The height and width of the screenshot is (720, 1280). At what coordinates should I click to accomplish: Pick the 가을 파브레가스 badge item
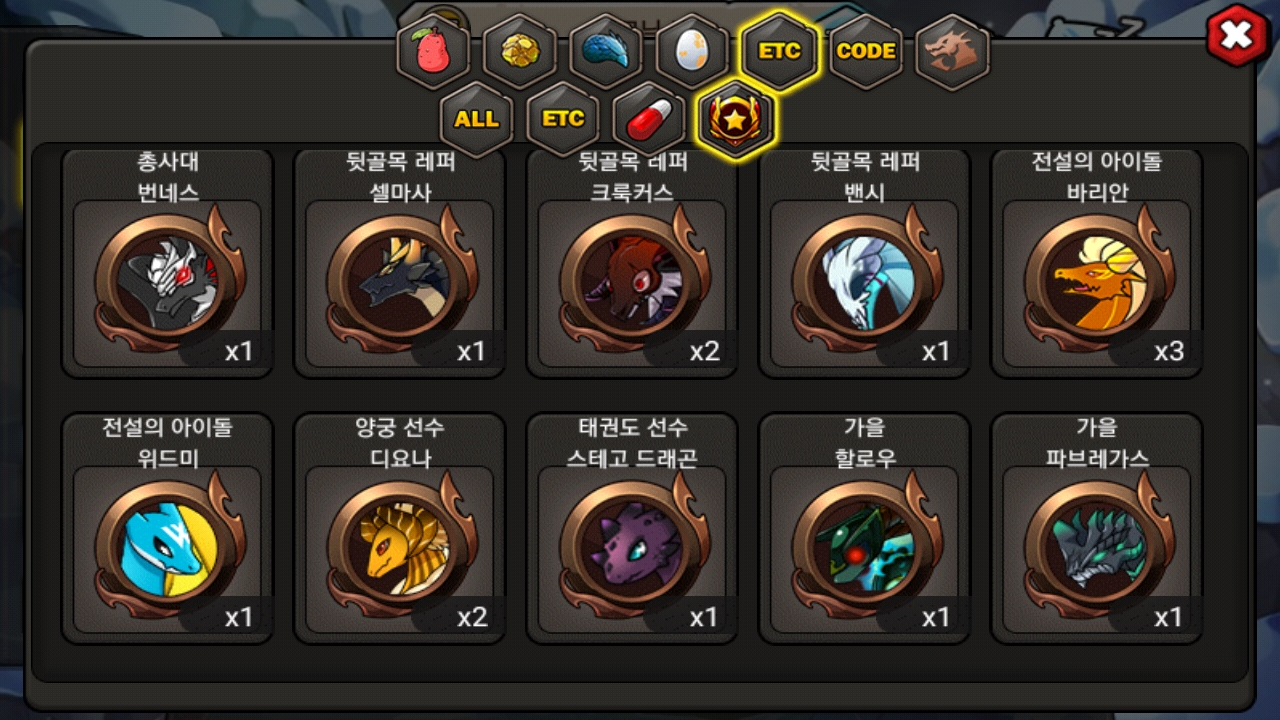coord(1096,528)
